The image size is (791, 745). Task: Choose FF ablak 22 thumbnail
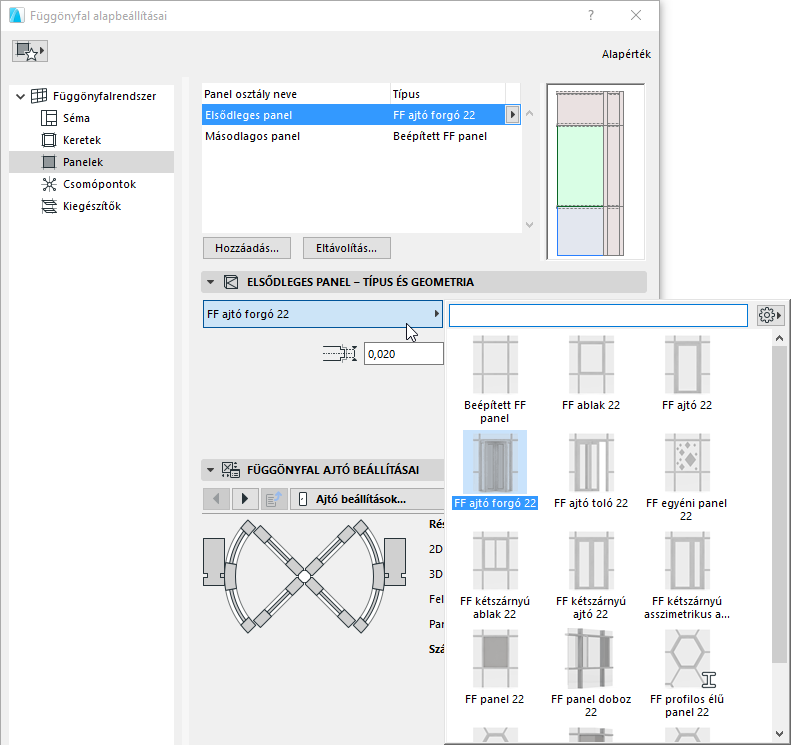[591, 365]
